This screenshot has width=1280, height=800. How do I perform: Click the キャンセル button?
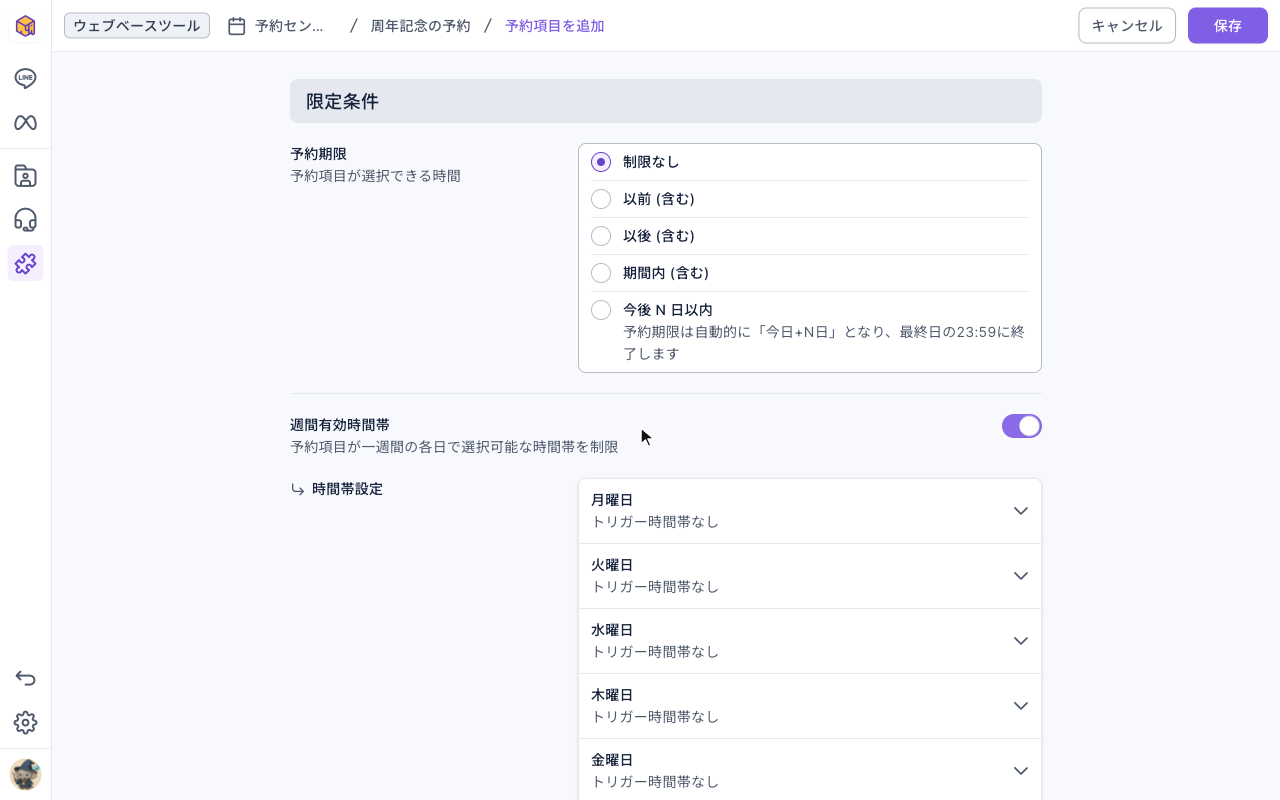1127,26
